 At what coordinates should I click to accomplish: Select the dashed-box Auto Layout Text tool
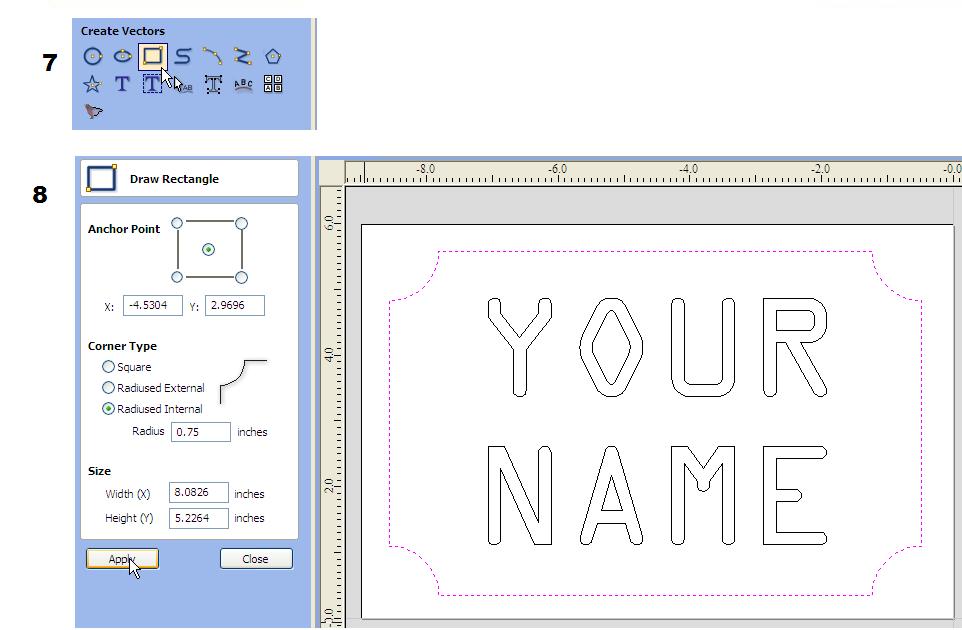[152, 84]
